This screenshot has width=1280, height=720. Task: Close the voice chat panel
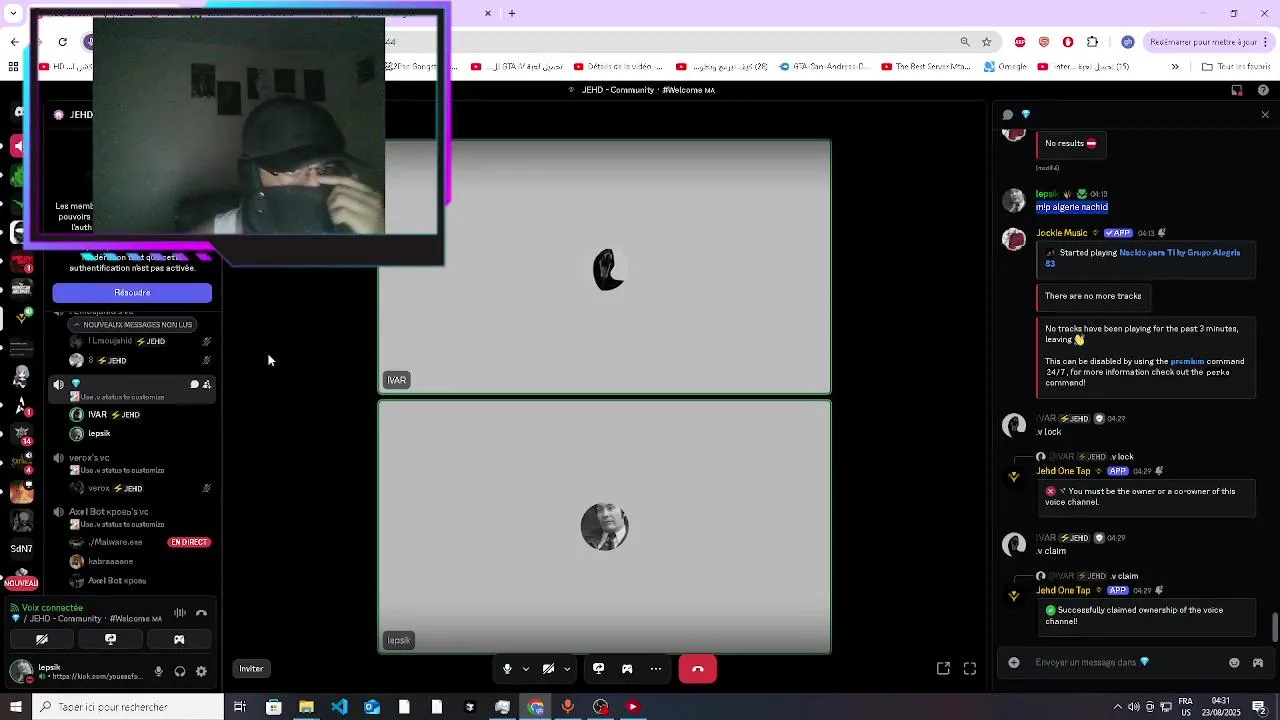1265,115
